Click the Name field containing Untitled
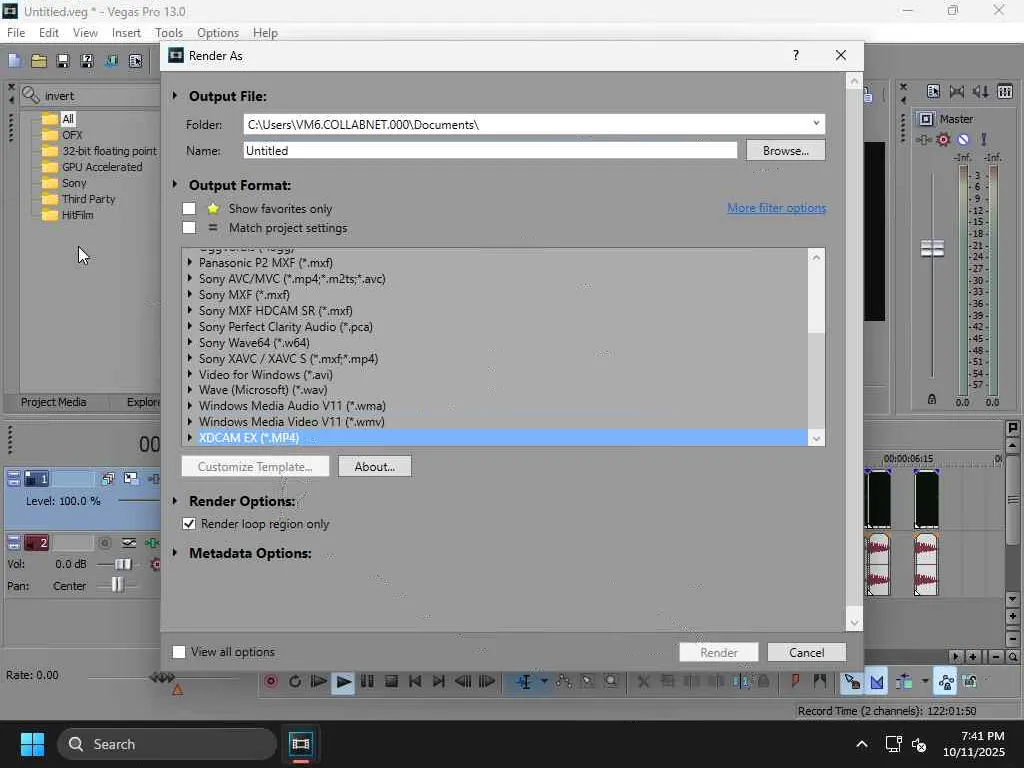This screenshot has width=1024, height=768. tap(490, 150)
